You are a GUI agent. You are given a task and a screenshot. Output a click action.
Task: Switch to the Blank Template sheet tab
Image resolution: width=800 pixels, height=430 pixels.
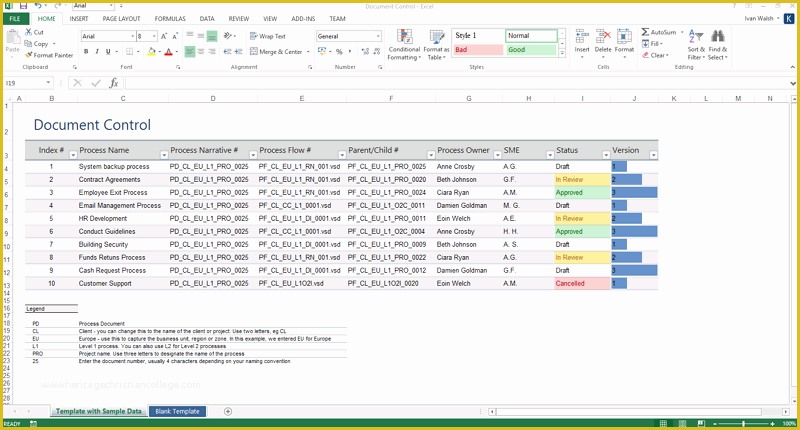tap(178, 411)
